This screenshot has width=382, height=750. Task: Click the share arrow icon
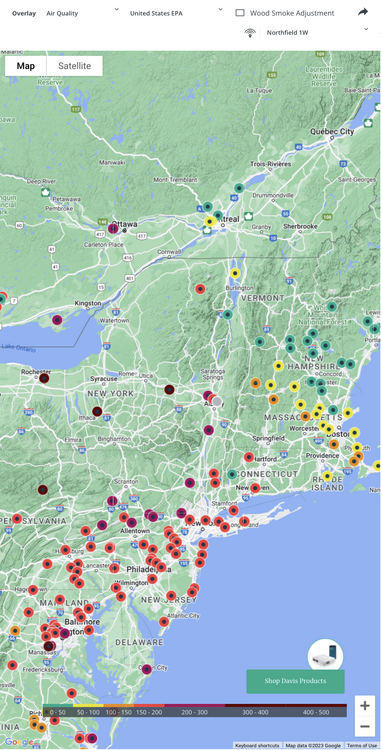363,12
